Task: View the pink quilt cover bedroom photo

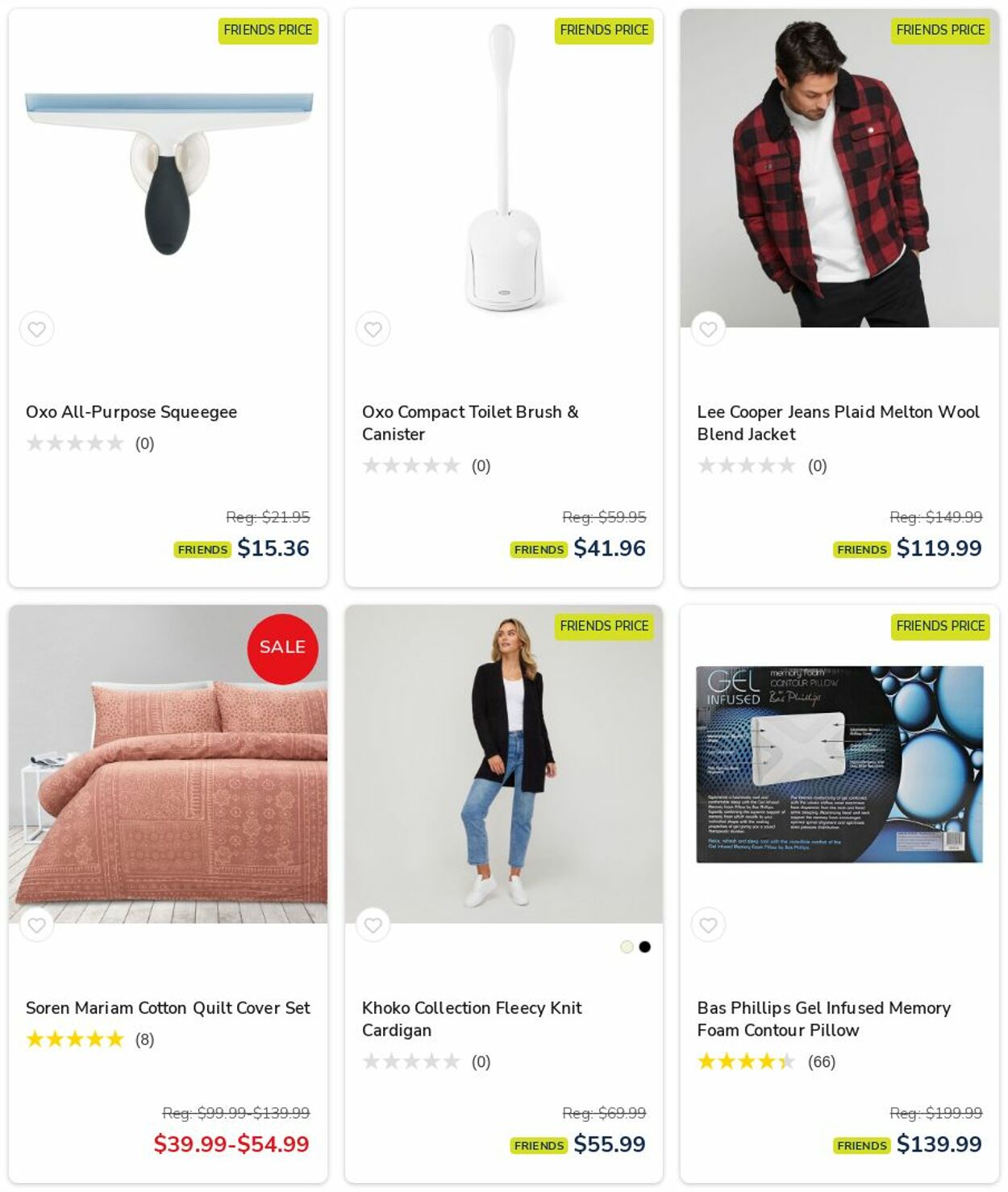Action: click(x=169, y=765)
